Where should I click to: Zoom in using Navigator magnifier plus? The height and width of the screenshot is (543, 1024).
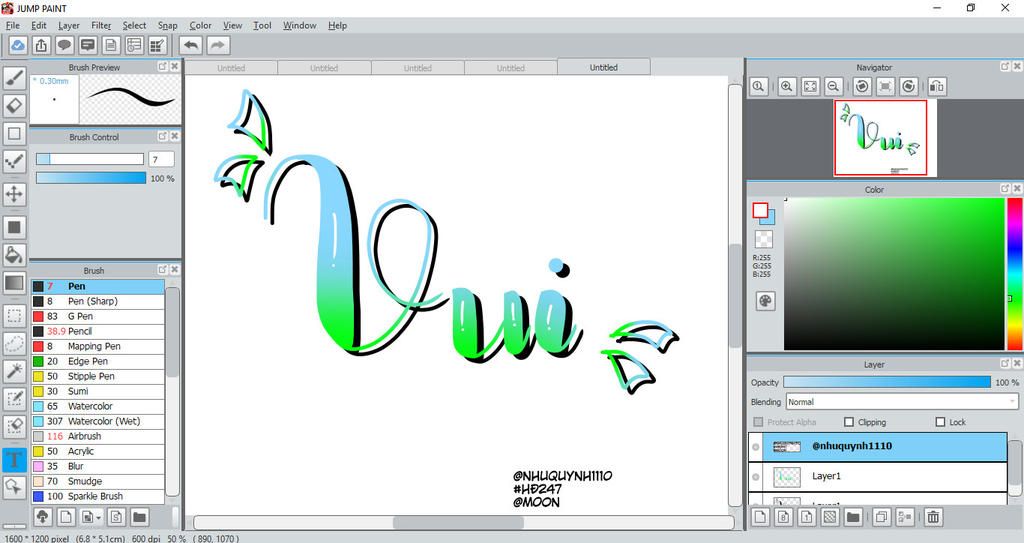(x=786, y=86)
